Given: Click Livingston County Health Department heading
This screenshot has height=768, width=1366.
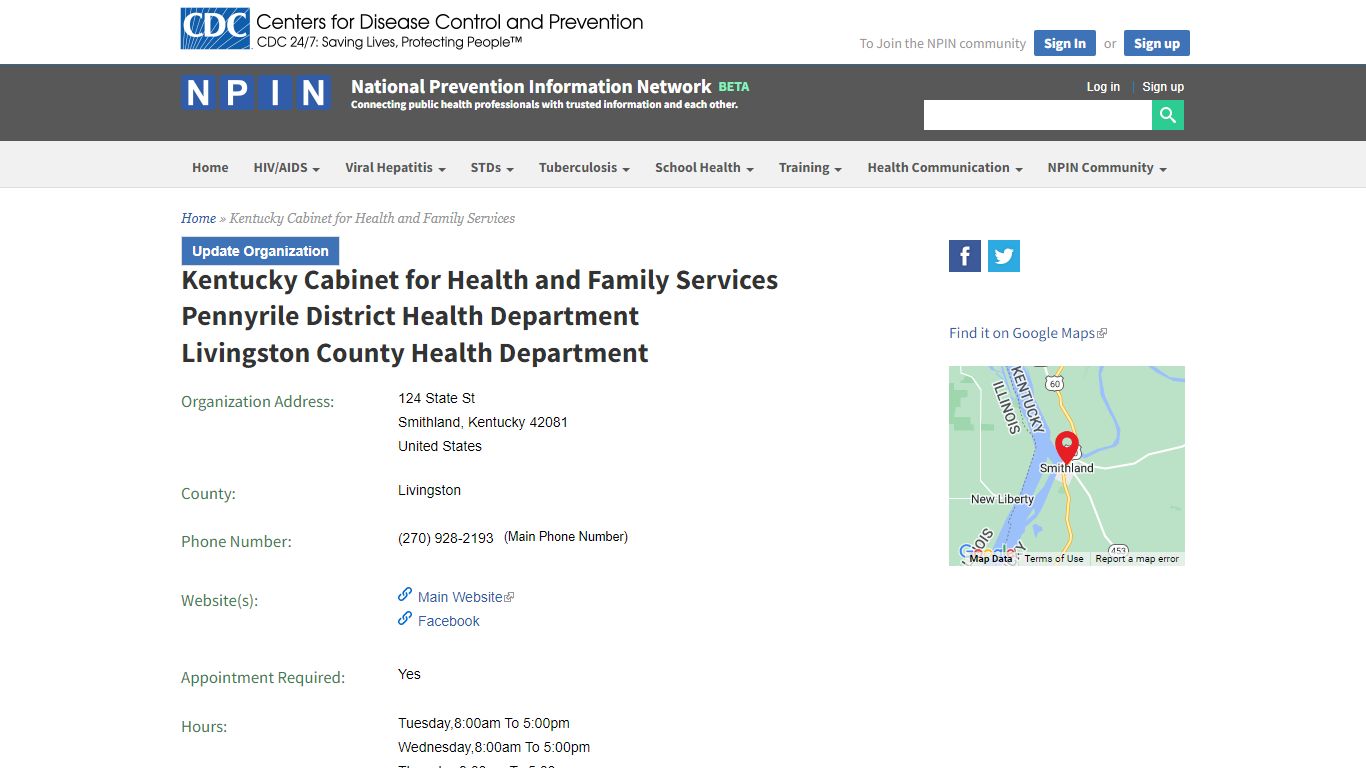Looking at the screenshot, I should (x=415, y=353).
